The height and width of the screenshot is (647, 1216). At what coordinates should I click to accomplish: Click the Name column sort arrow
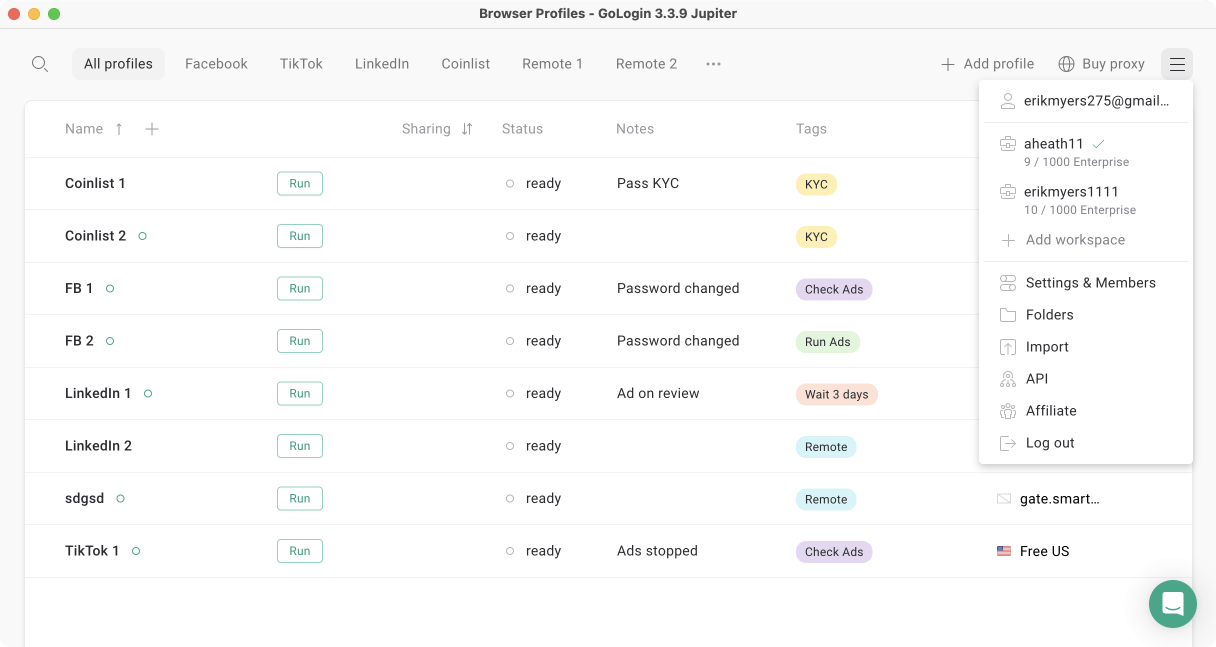[x=119, y=129]
